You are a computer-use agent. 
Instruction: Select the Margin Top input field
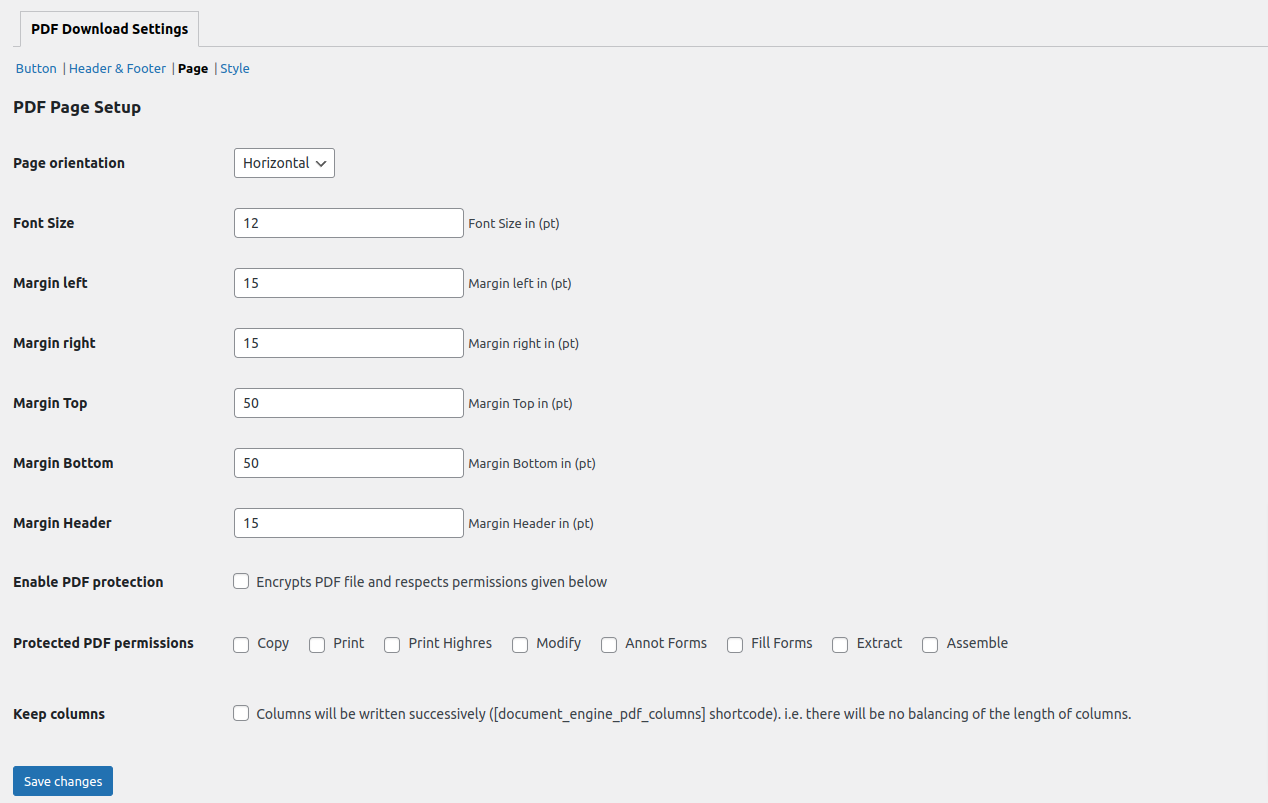click(x=348, y=402)
